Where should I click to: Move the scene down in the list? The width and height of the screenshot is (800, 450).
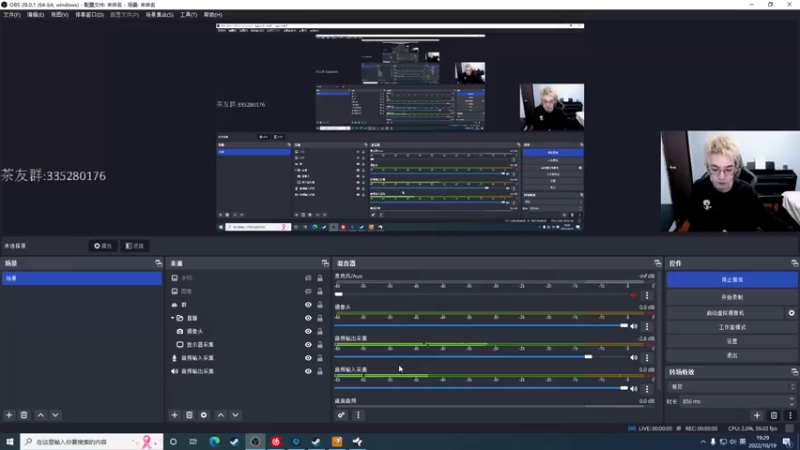pos(56,415)
